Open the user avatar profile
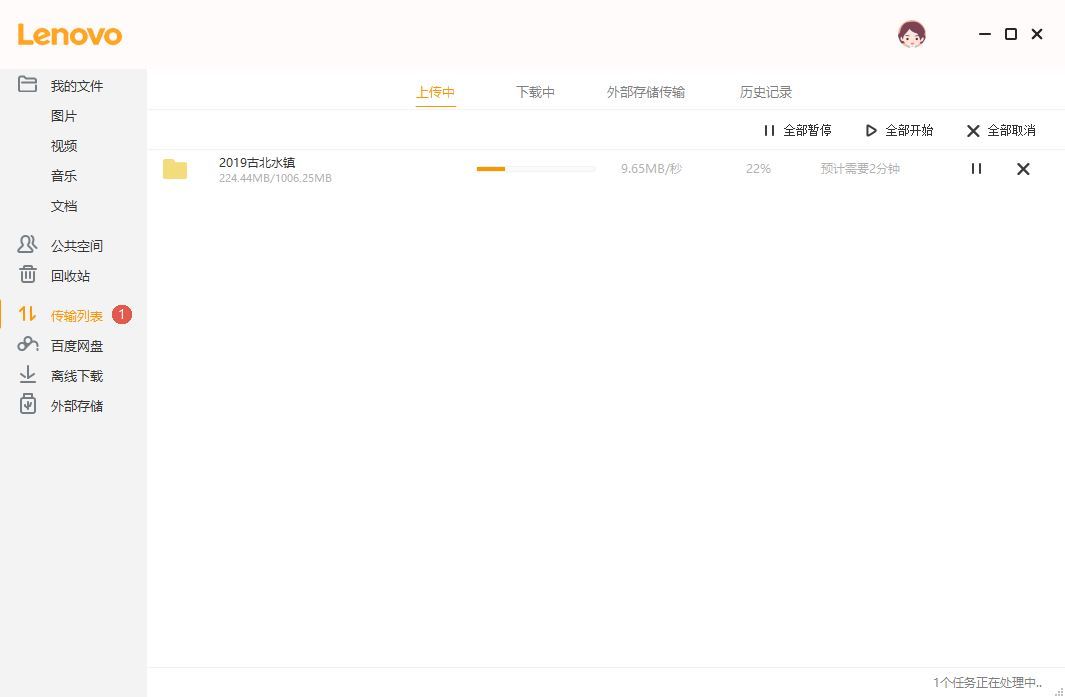Image resolution: width=1065 pixels, height=697 pixels. coord(911,33)
